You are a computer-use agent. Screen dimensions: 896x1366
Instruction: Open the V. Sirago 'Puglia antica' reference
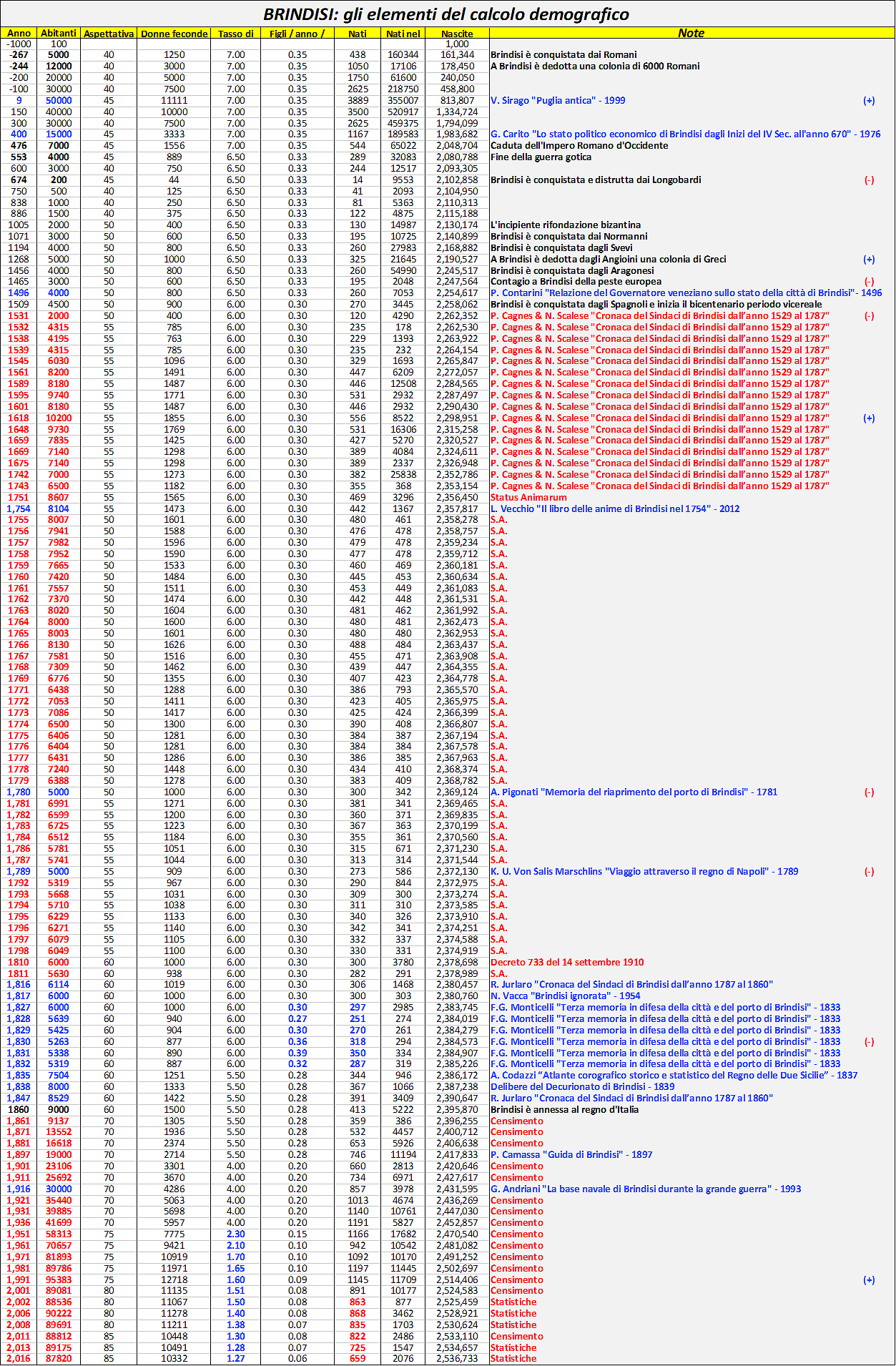tap(558, 100)
